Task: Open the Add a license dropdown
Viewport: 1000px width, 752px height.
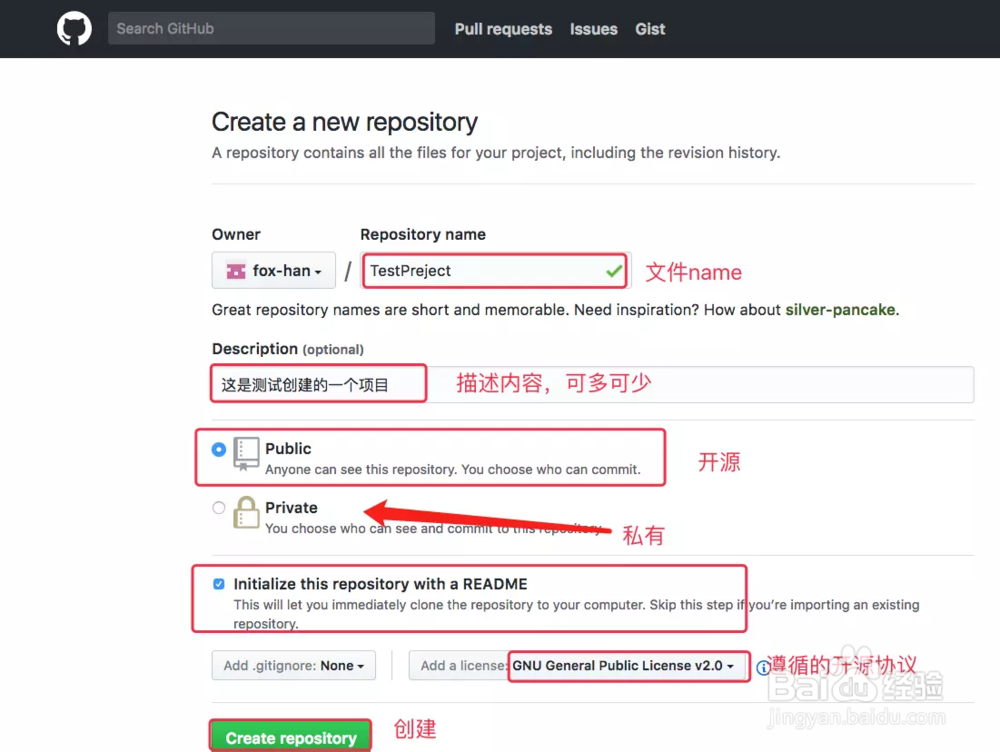Action: click(x=579, y=665)
